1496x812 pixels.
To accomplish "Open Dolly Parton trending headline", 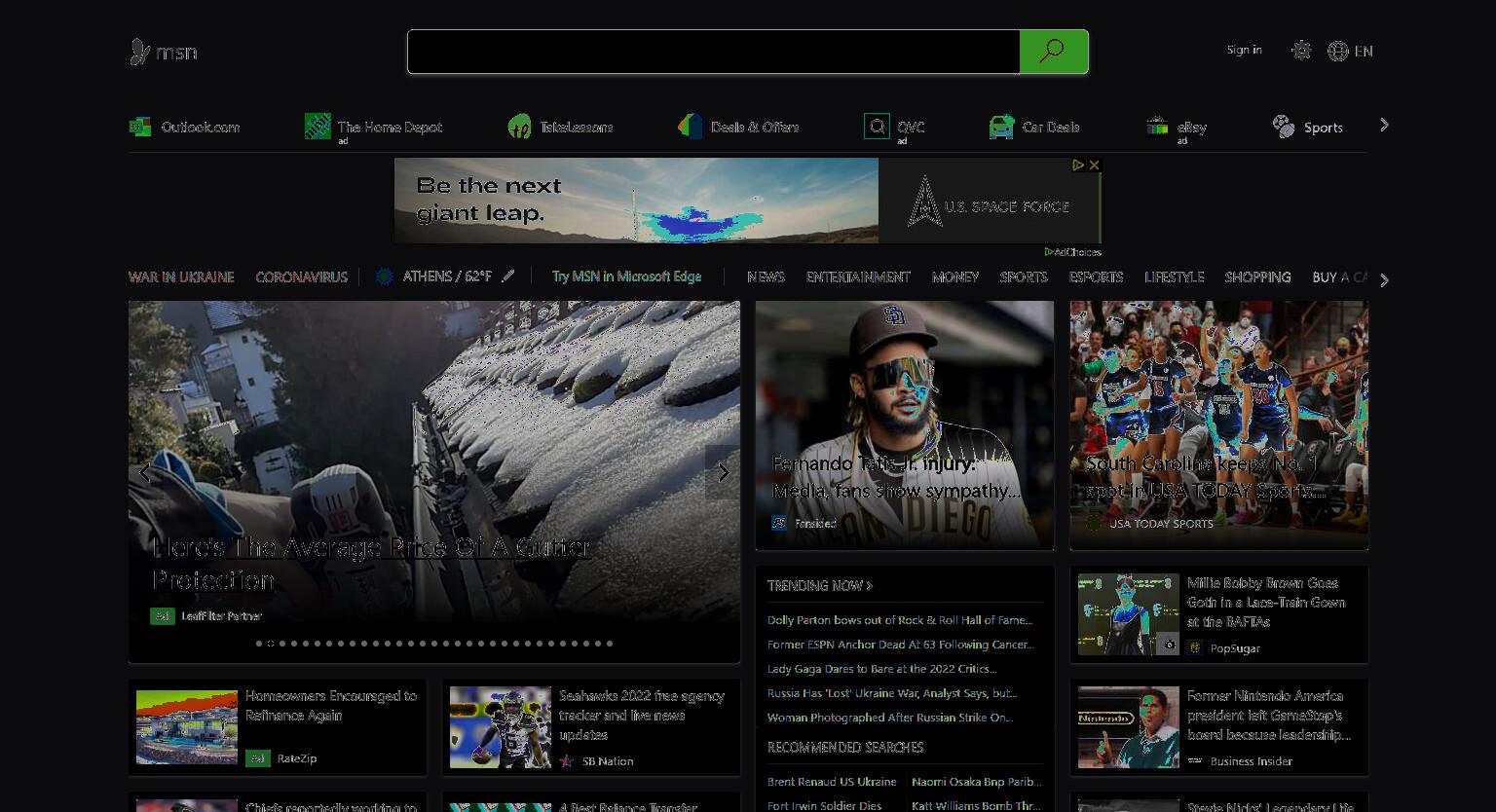I will click(x=900, y=620).
